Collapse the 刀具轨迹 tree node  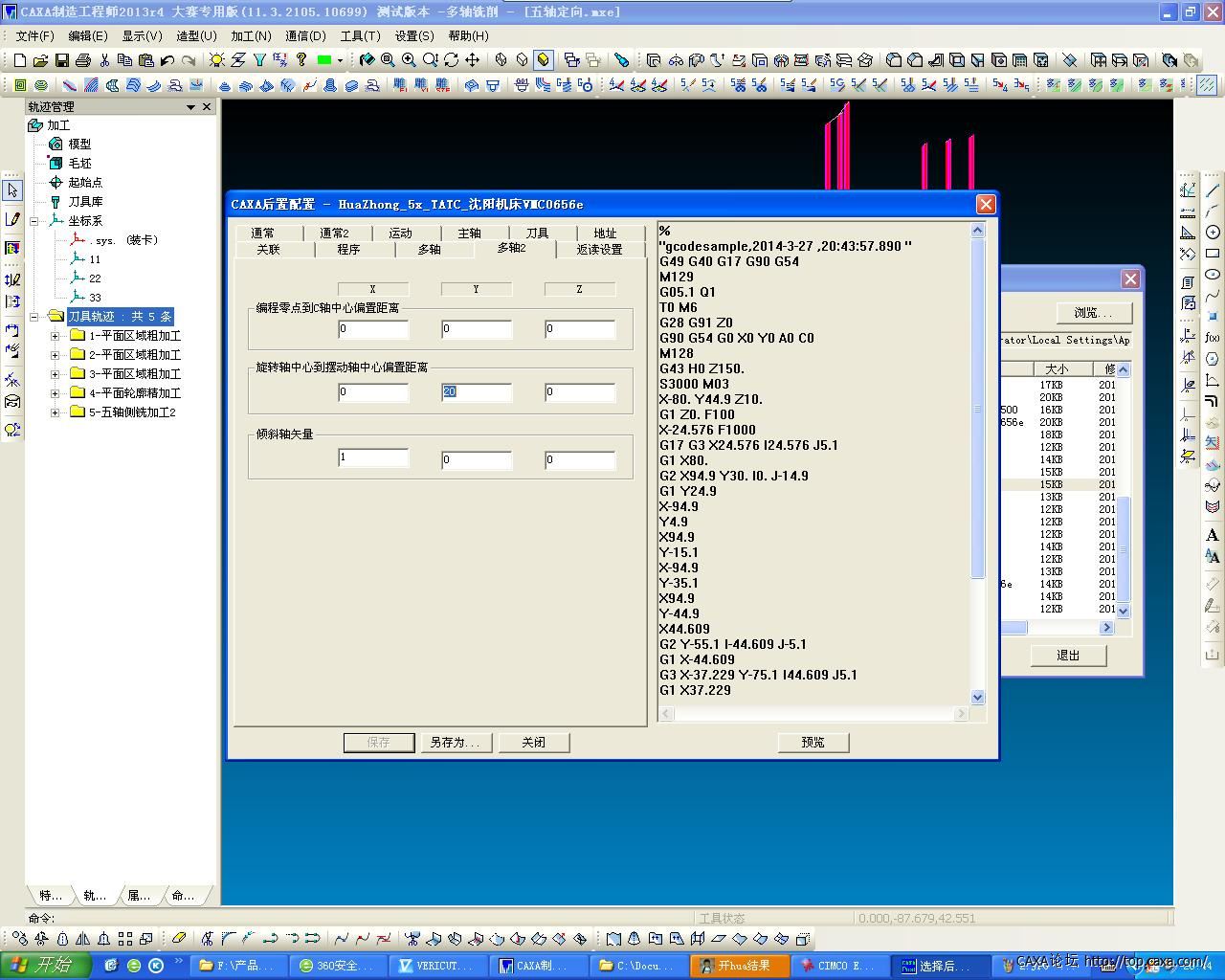35,317
